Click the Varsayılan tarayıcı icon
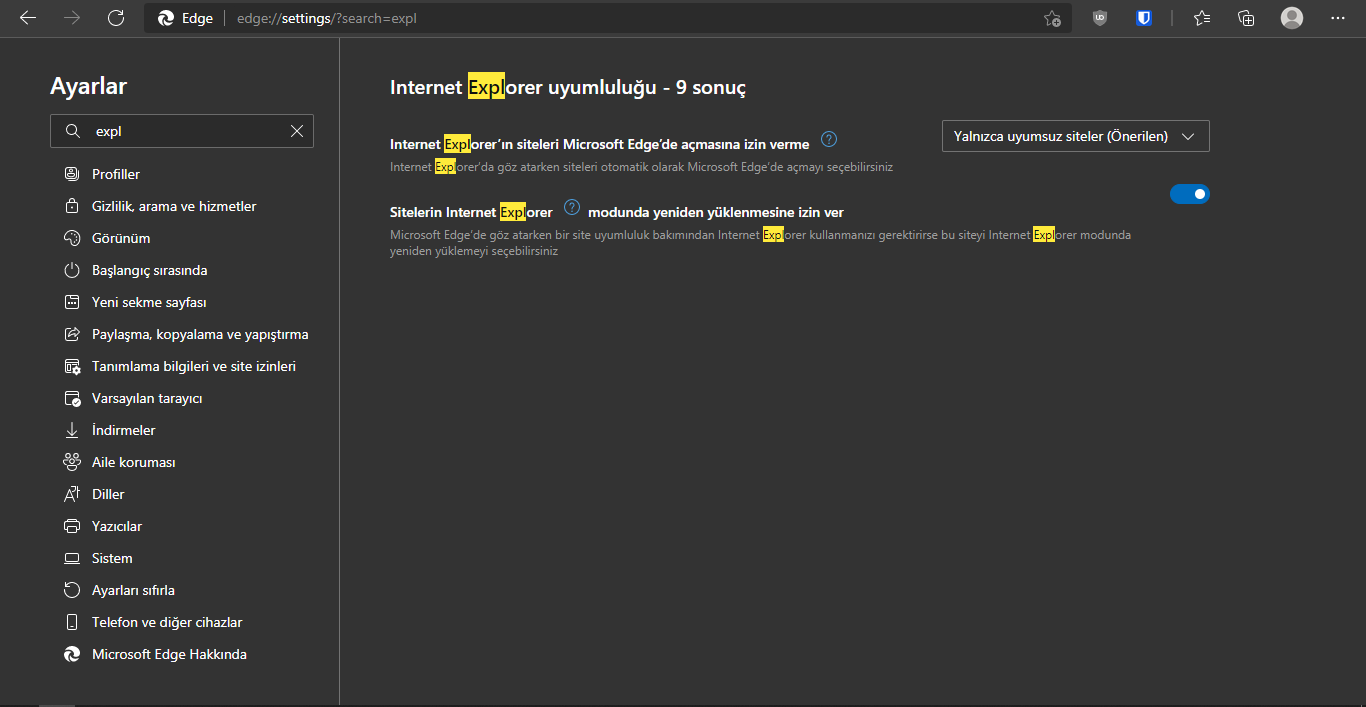Image resolution: width=1366 pixels, height=707 pixels. pyautogui.click(x=72, y=398)
